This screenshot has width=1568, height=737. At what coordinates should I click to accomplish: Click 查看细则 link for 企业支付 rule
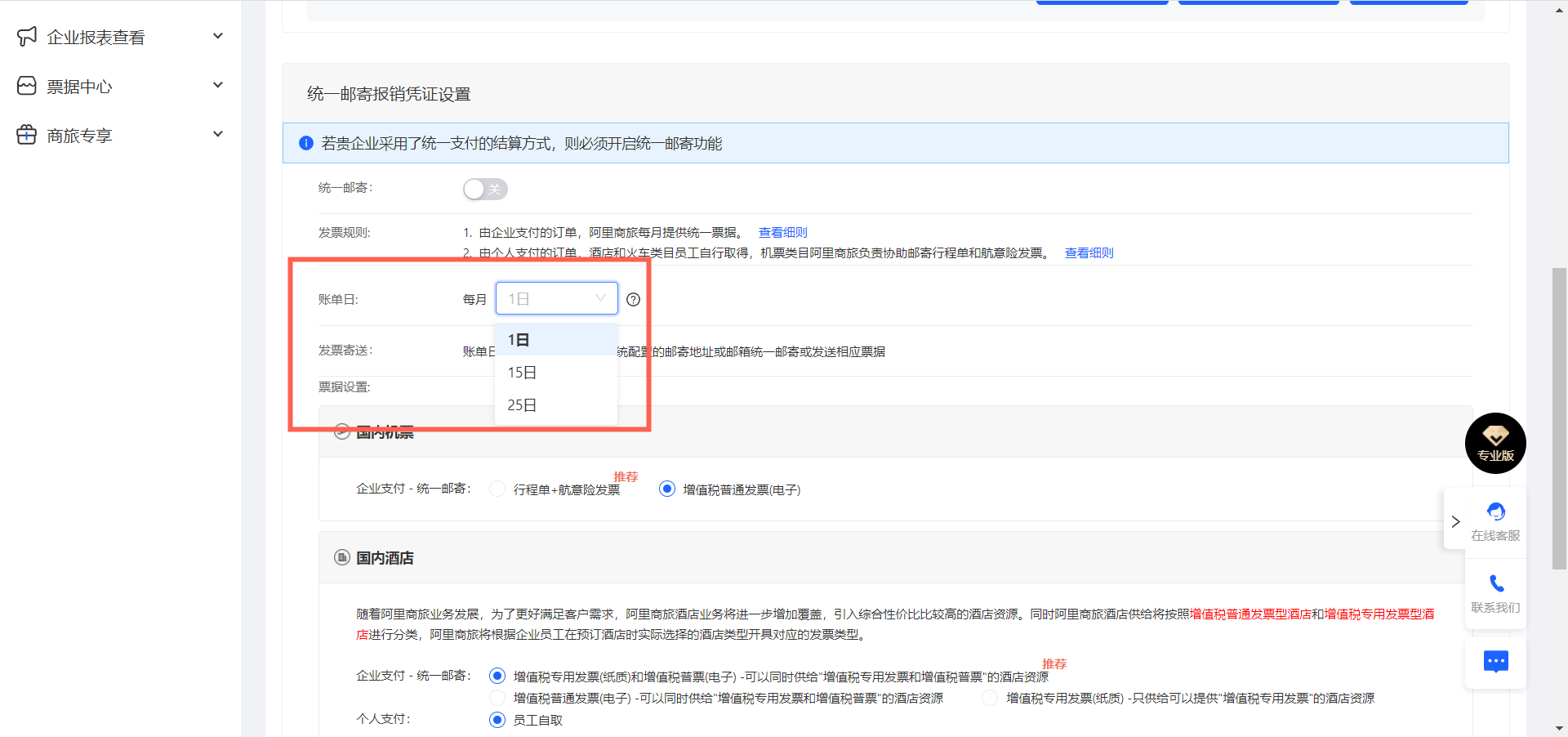[x=782, y=232]
